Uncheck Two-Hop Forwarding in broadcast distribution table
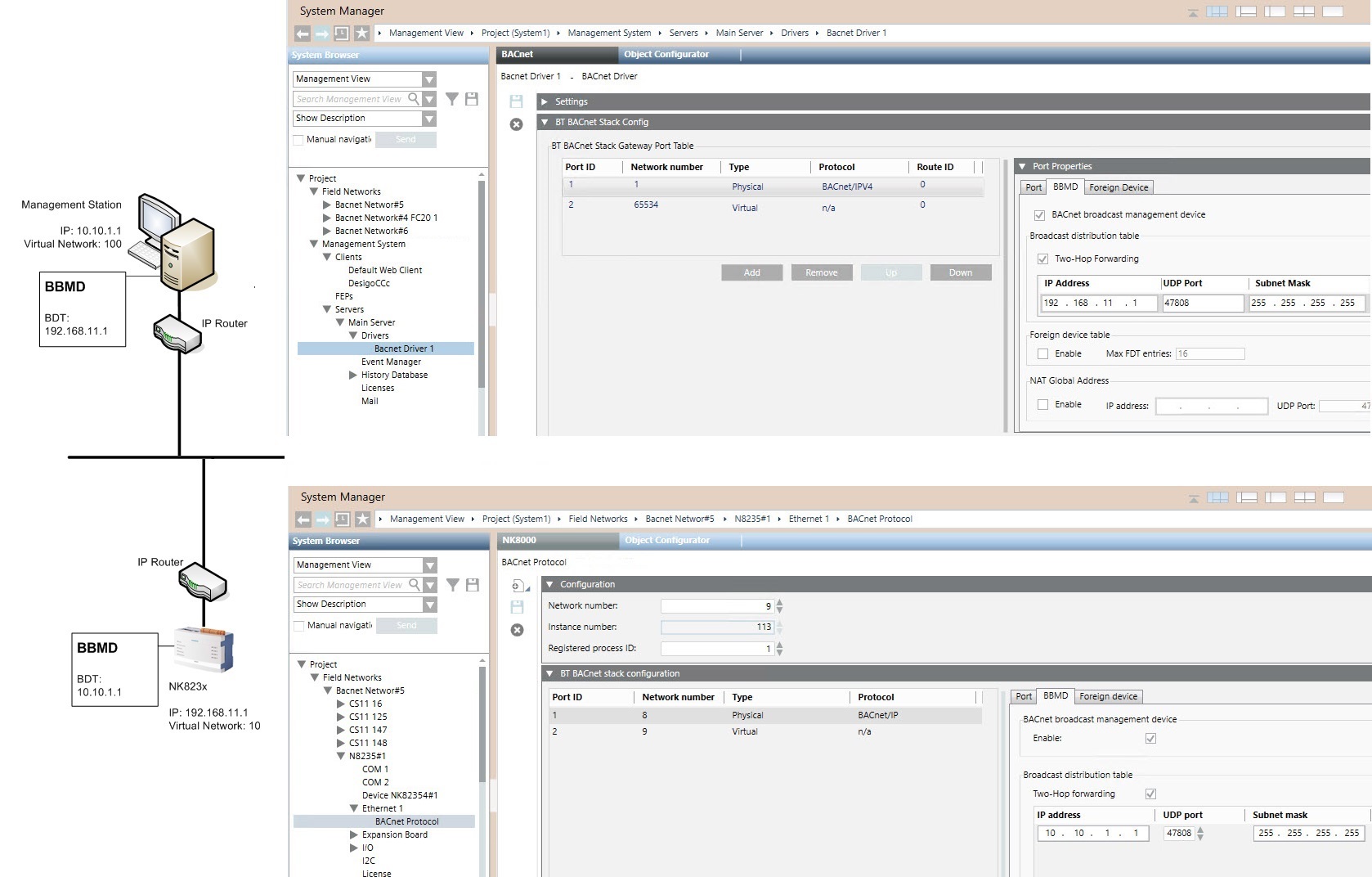Viewport: 1372px width, 877px height. (1042, 259)
